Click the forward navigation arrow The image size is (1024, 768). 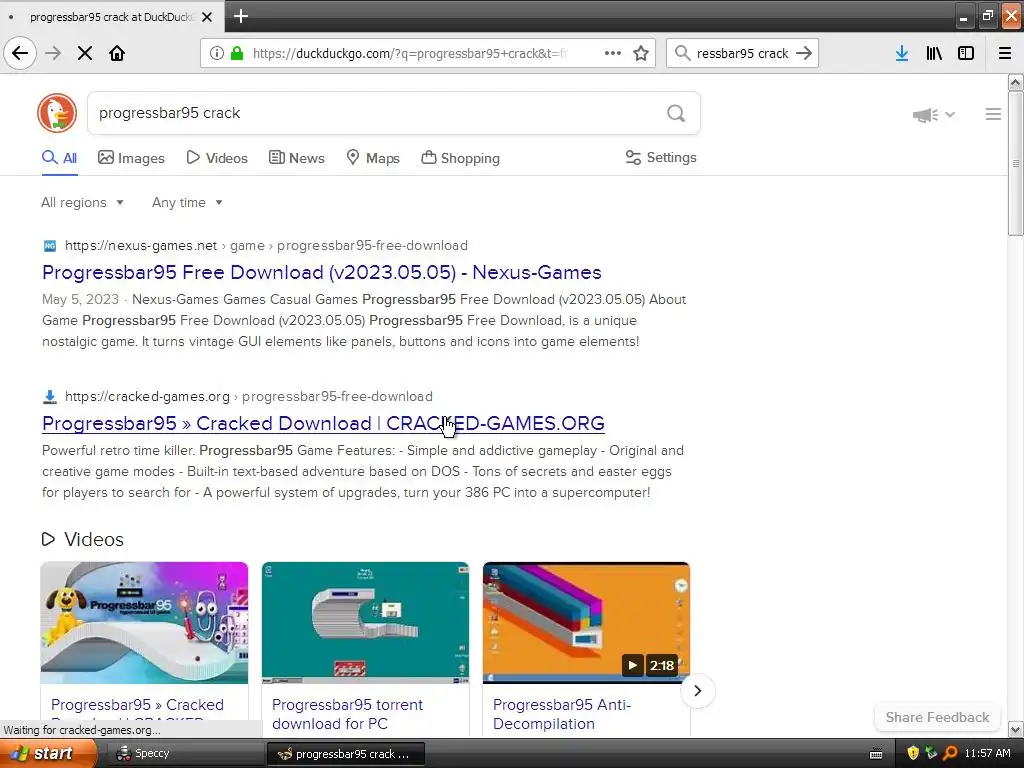[x=53, y=53]
